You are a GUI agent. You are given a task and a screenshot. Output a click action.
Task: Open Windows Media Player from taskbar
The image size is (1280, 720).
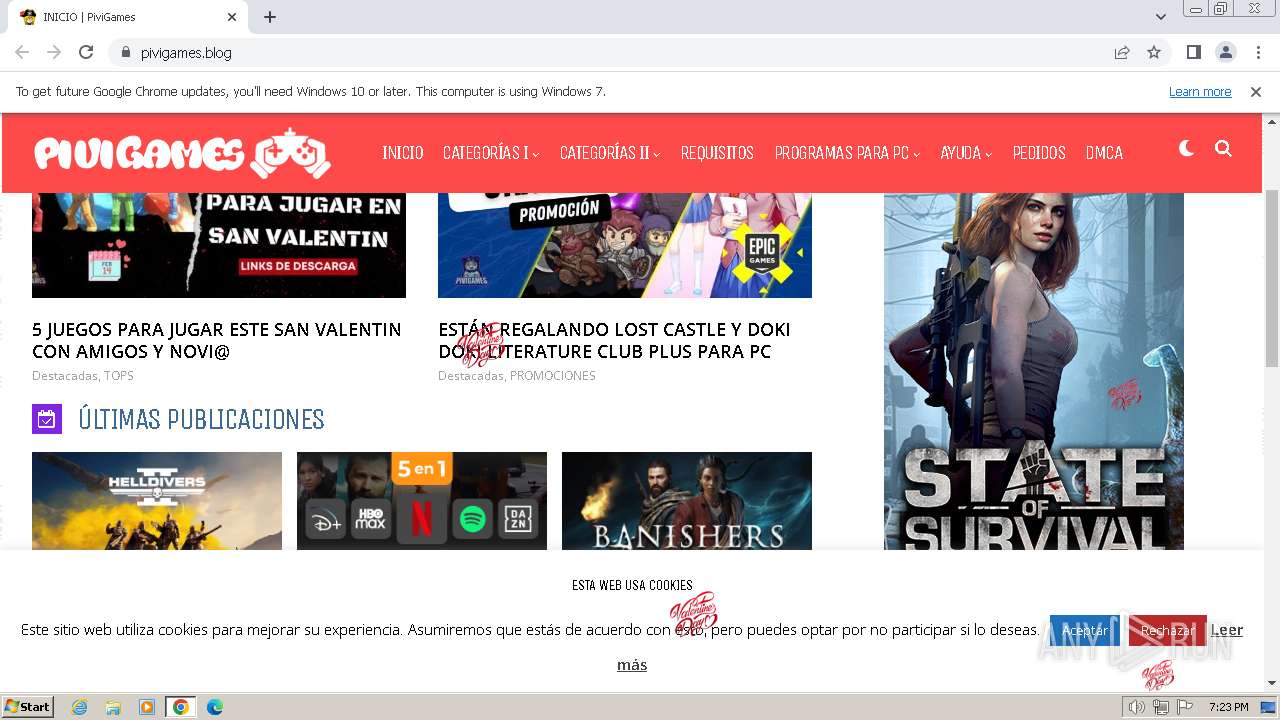point(147,707)
